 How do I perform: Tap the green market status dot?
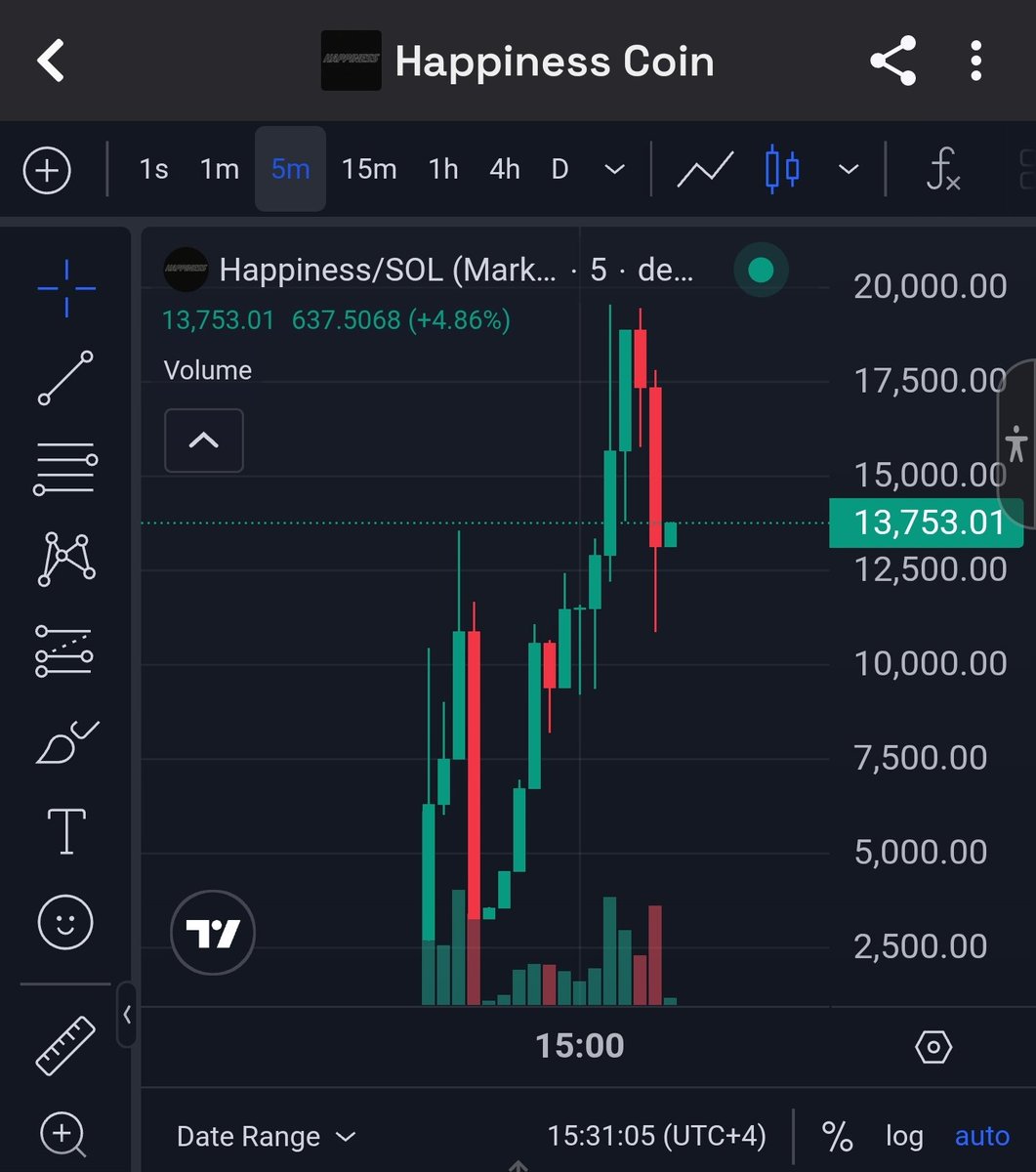(x=761, y=270)
